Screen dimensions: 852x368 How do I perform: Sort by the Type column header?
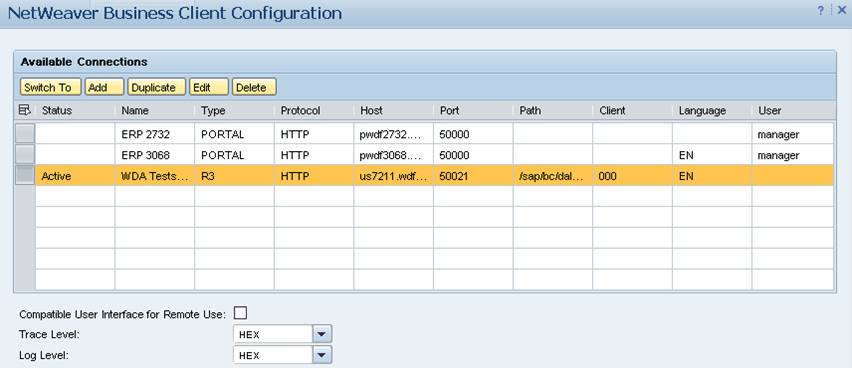coord(234,111)
